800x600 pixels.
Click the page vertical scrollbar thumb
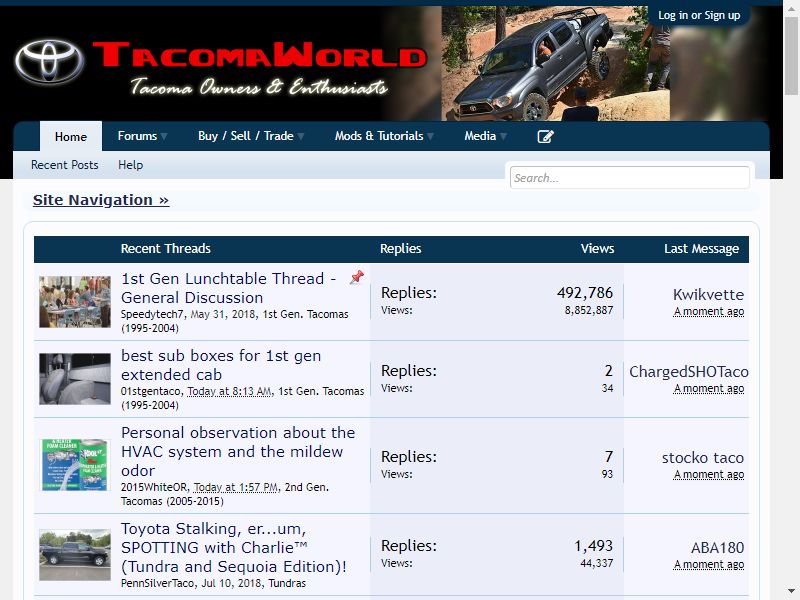pos(791,55)
